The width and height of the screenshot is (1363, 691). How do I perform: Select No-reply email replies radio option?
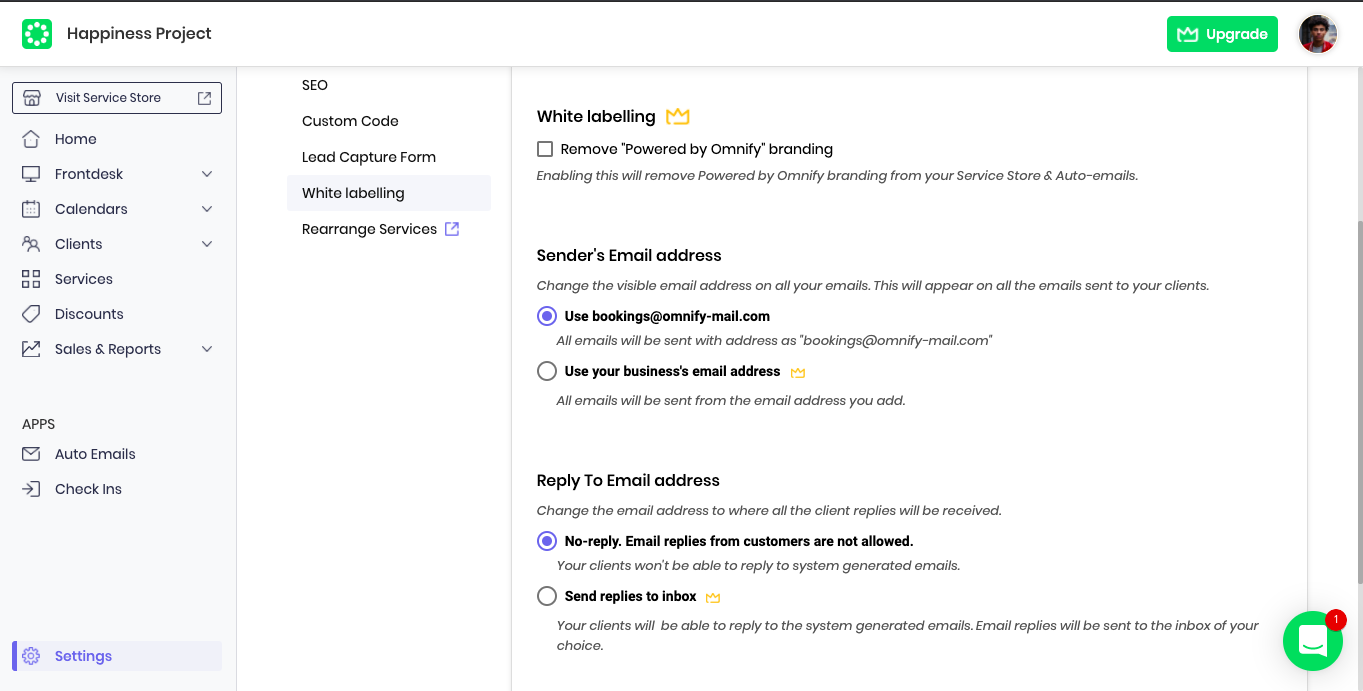(x=547, y=541)
